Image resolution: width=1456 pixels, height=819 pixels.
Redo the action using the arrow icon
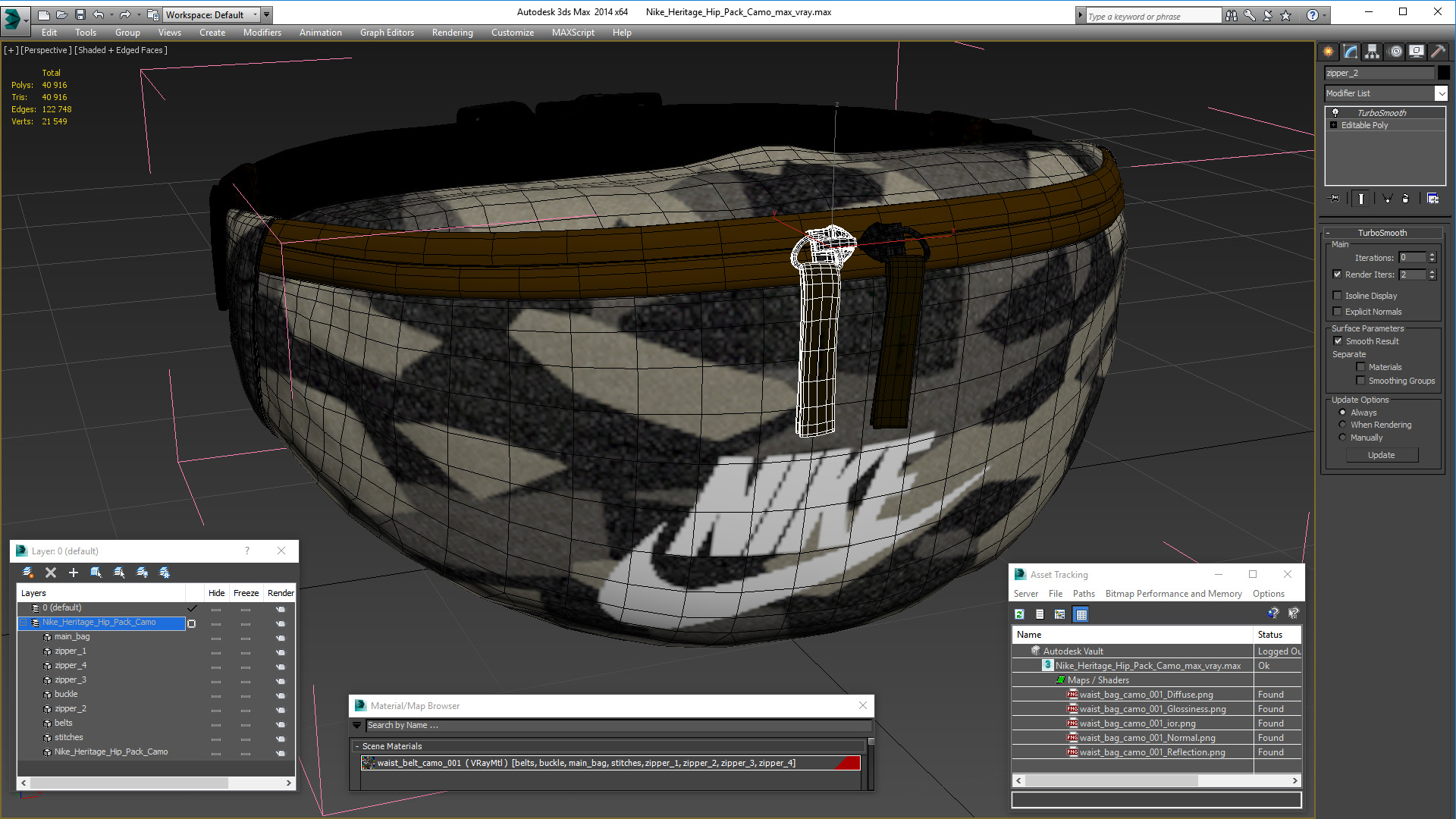point(125,14)
